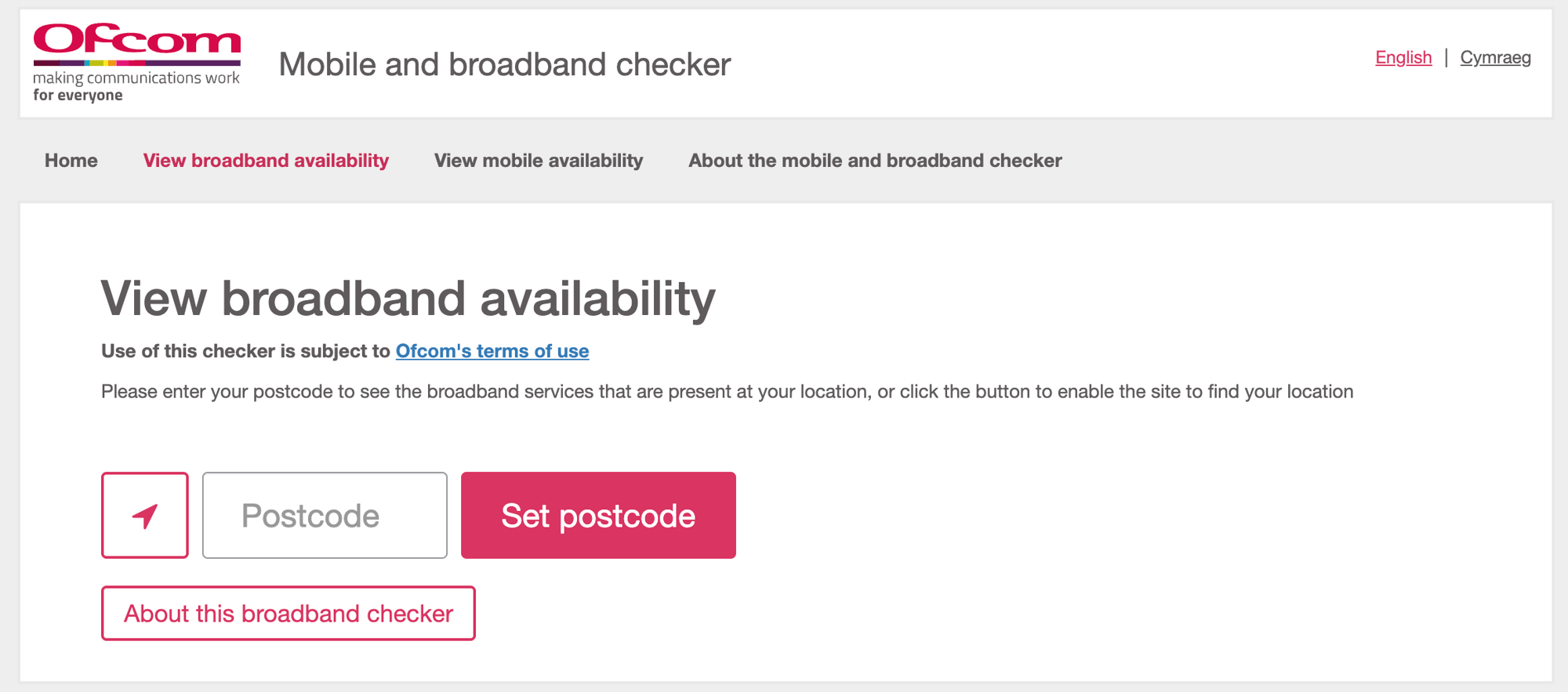
Task: Click the 'making communications work' tagline
Action: pos(136,78)
